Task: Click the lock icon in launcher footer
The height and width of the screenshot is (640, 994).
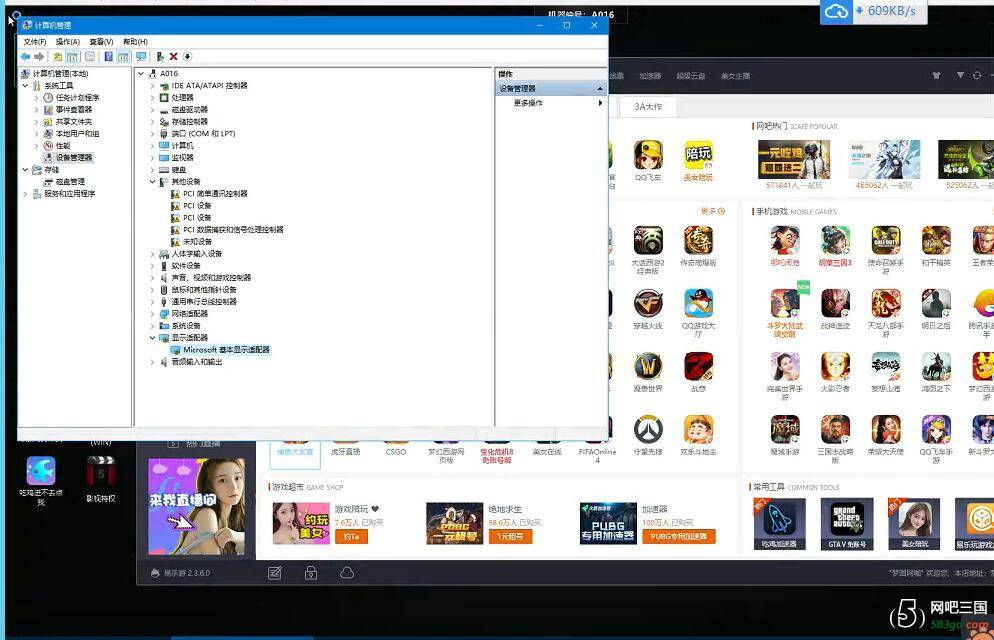Action: [311, 573]
